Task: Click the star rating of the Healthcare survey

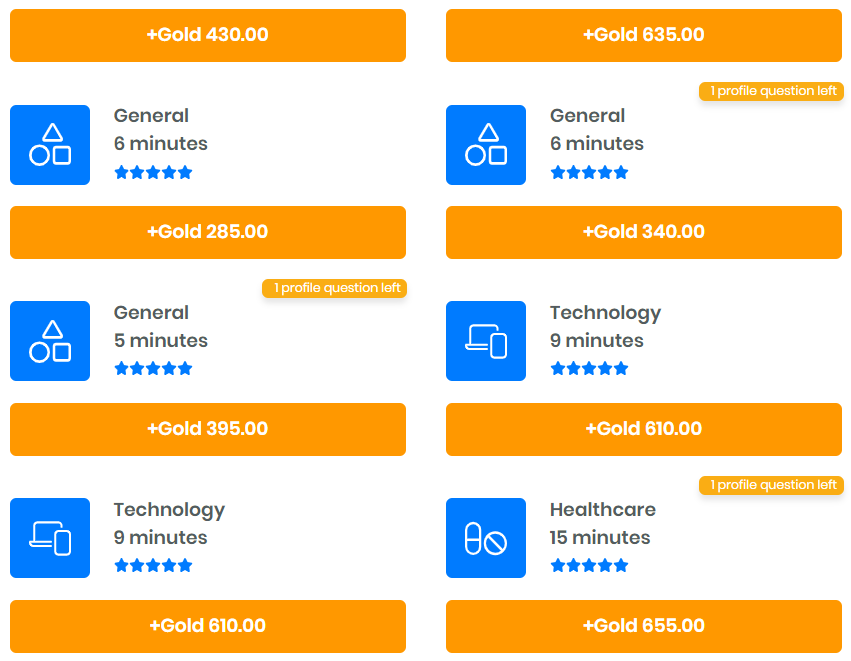Action: [589, 566]
